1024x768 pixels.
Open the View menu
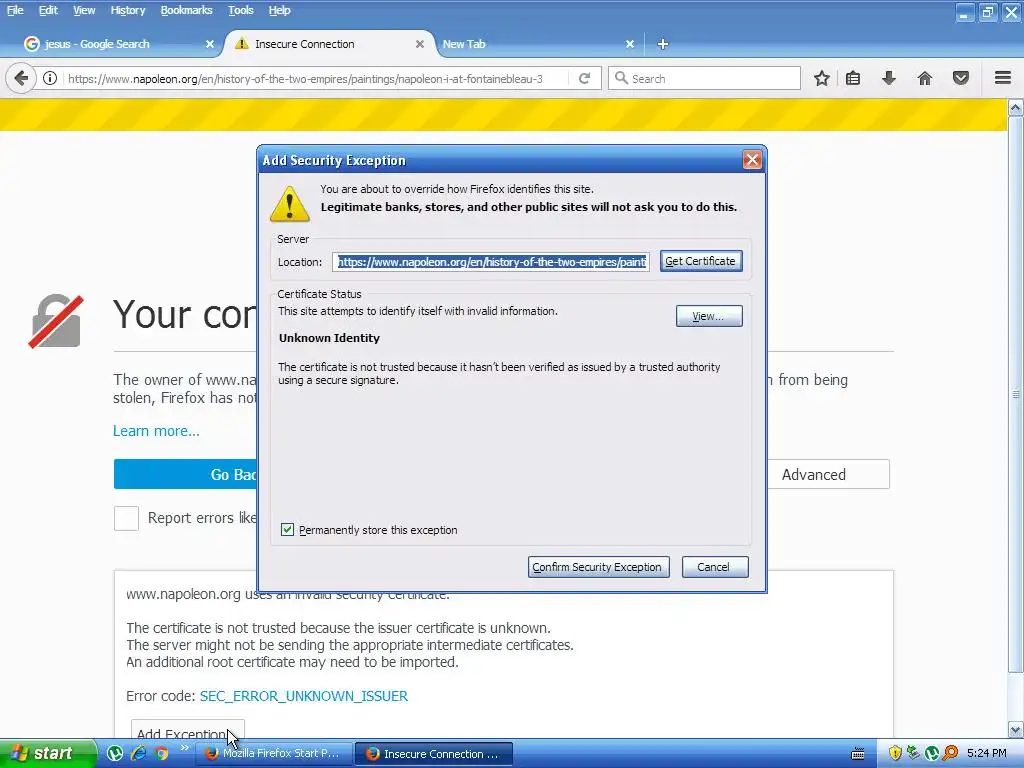(x=84, y=10)
